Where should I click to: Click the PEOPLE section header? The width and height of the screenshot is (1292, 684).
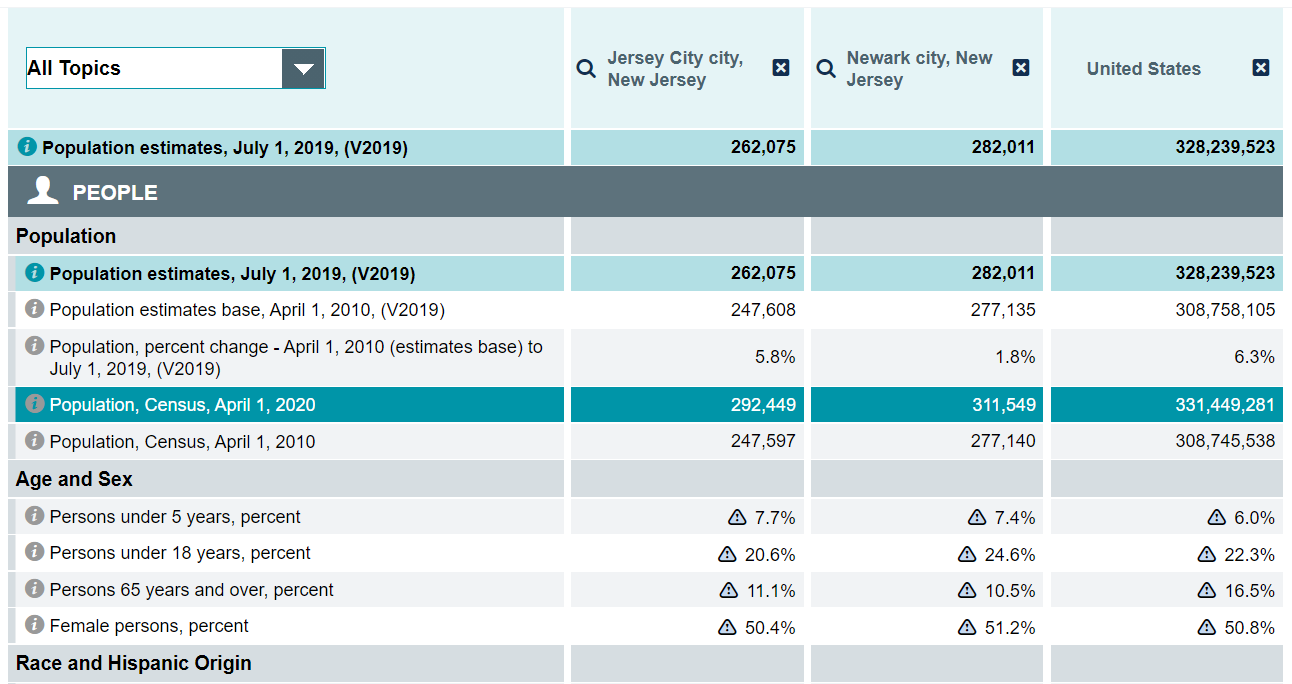click(114, 192)
